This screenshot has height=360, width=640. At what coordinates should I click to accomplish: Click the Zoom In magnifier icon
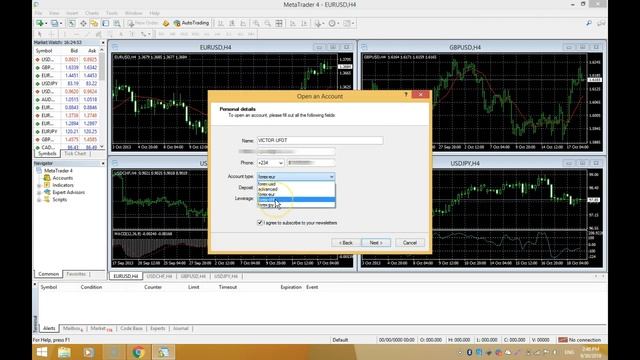(x=256, y=23)
